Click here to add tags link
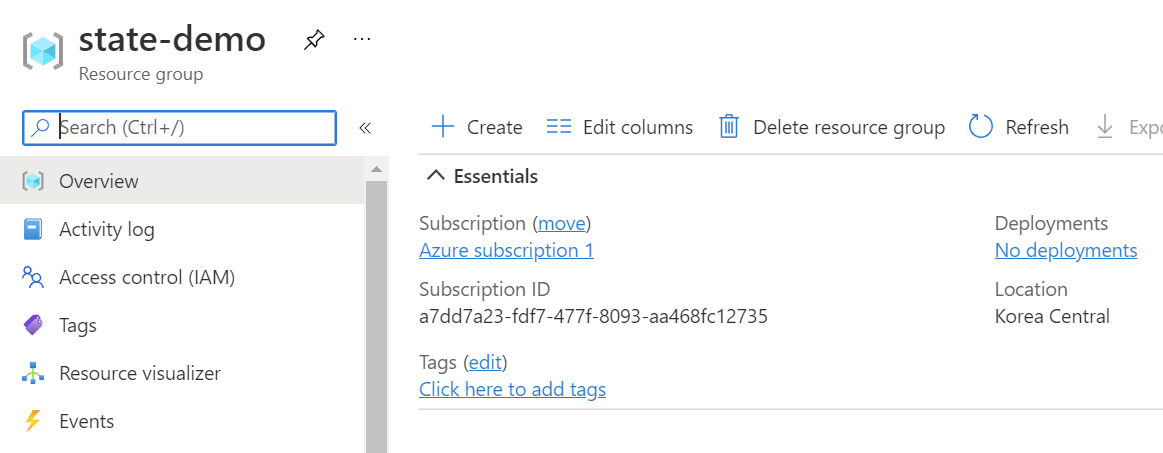Screen dimensions: 1163x453 (513, 389)
